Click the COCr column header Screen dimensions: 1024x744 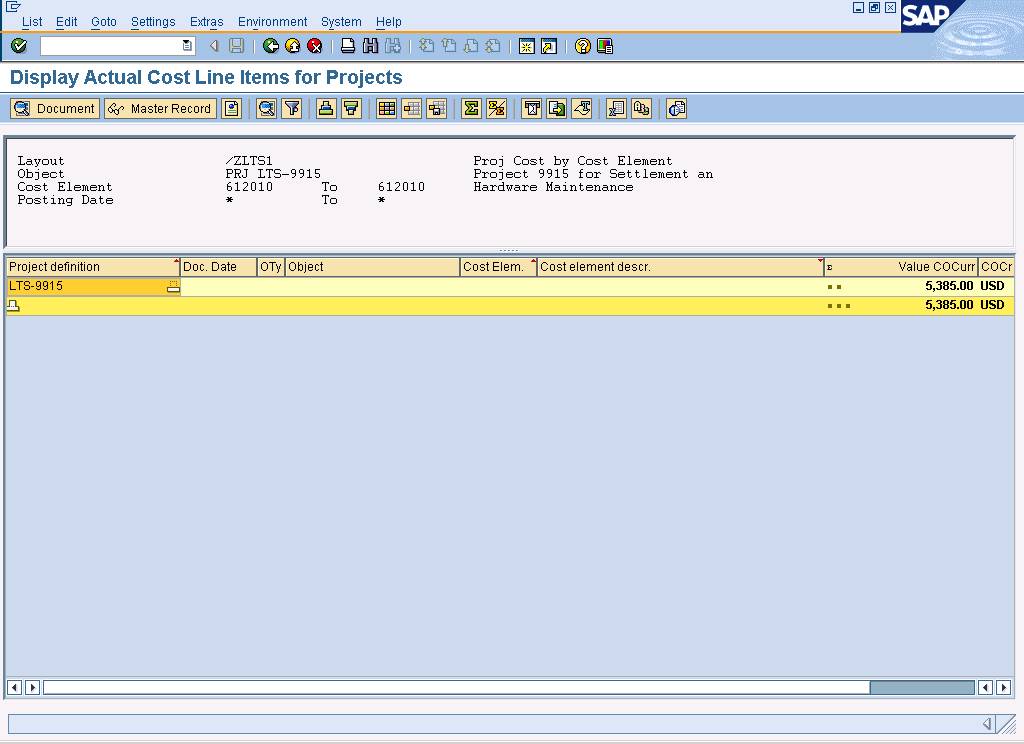pyautogui.click(x=996, y=267)
